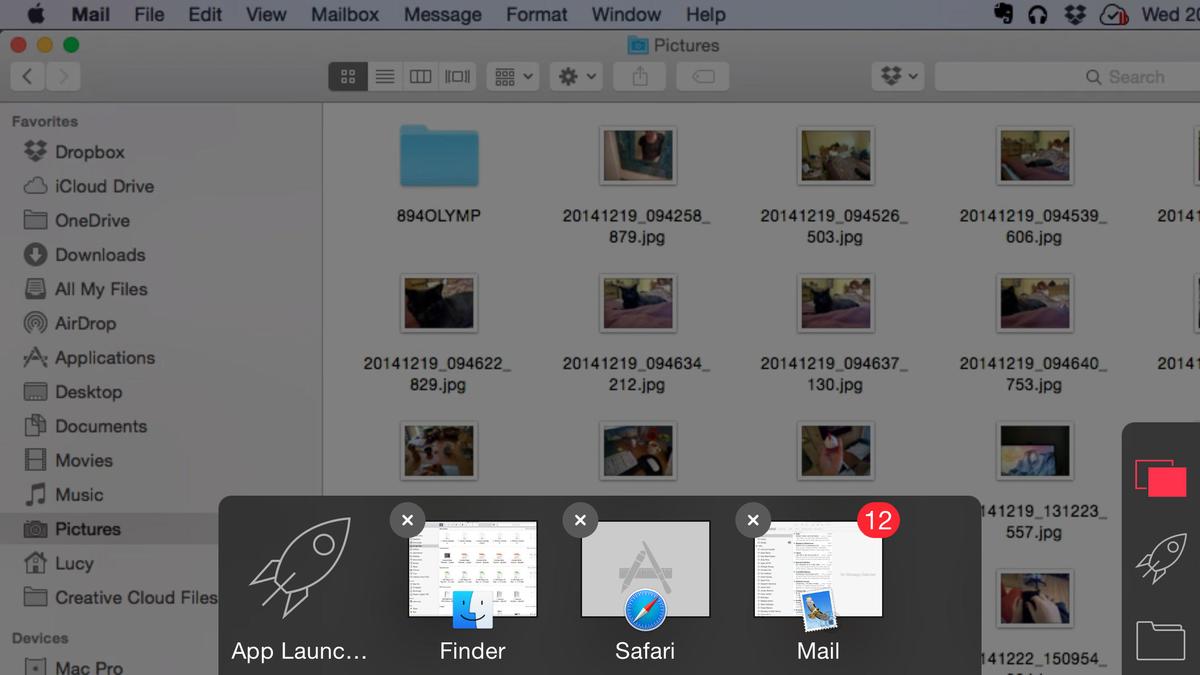
Task: Click the Edit Tags toolbar button
Action: (702, 76)
